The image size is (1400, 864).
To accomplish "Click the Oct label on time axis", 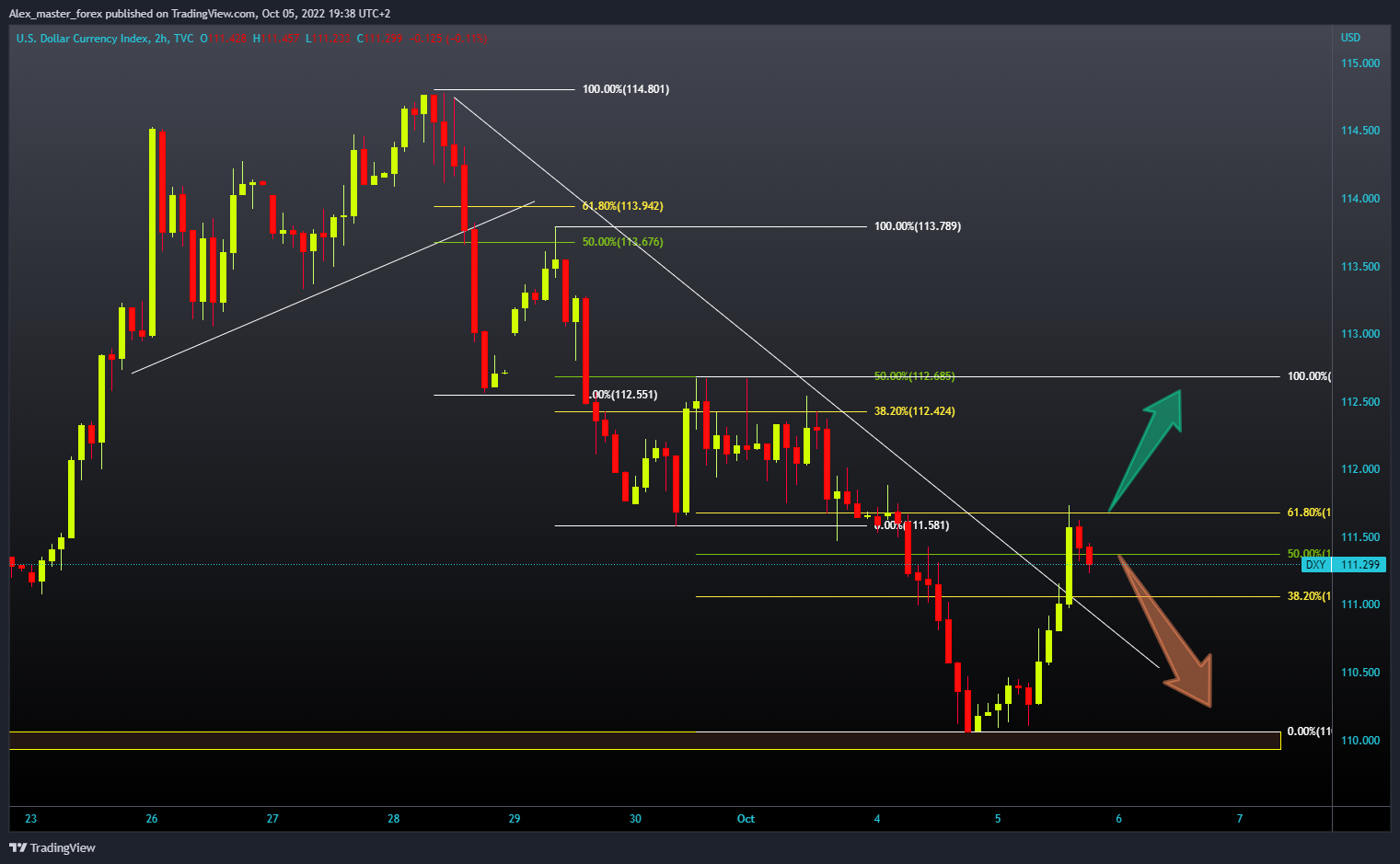I will (746, 819).
